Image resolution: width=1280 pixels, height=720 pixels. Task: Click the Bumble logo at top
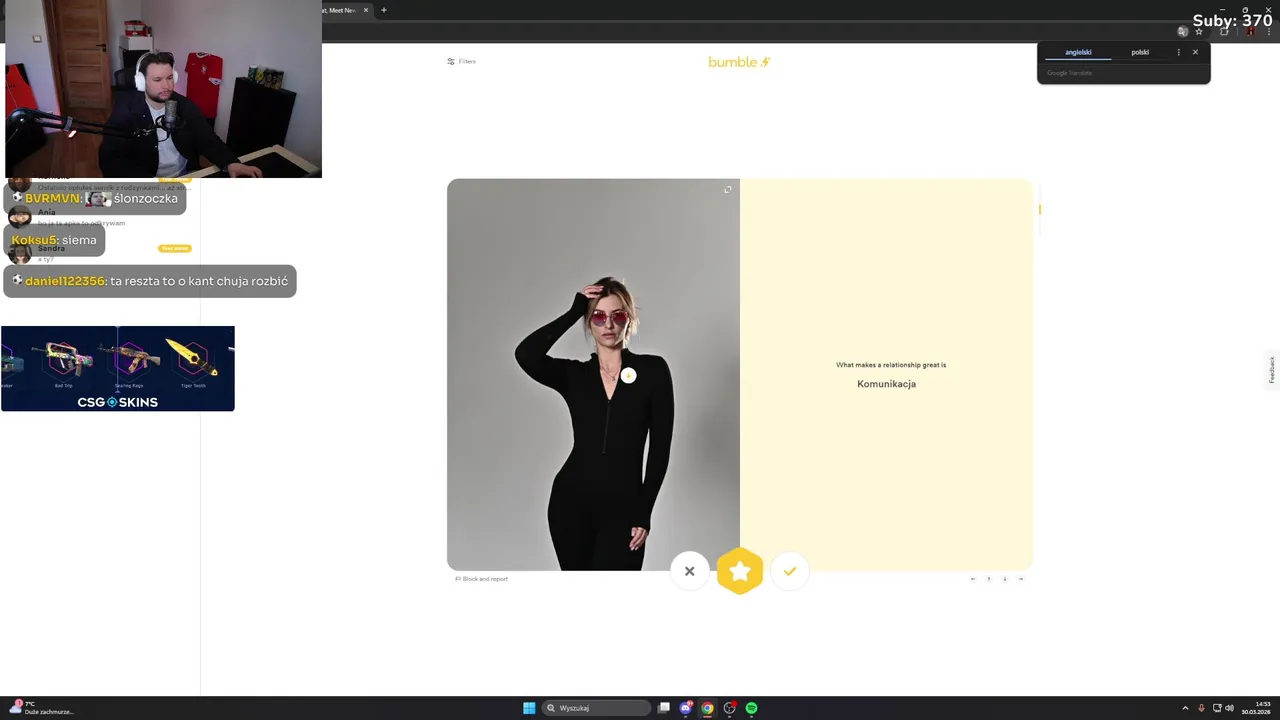739,62
